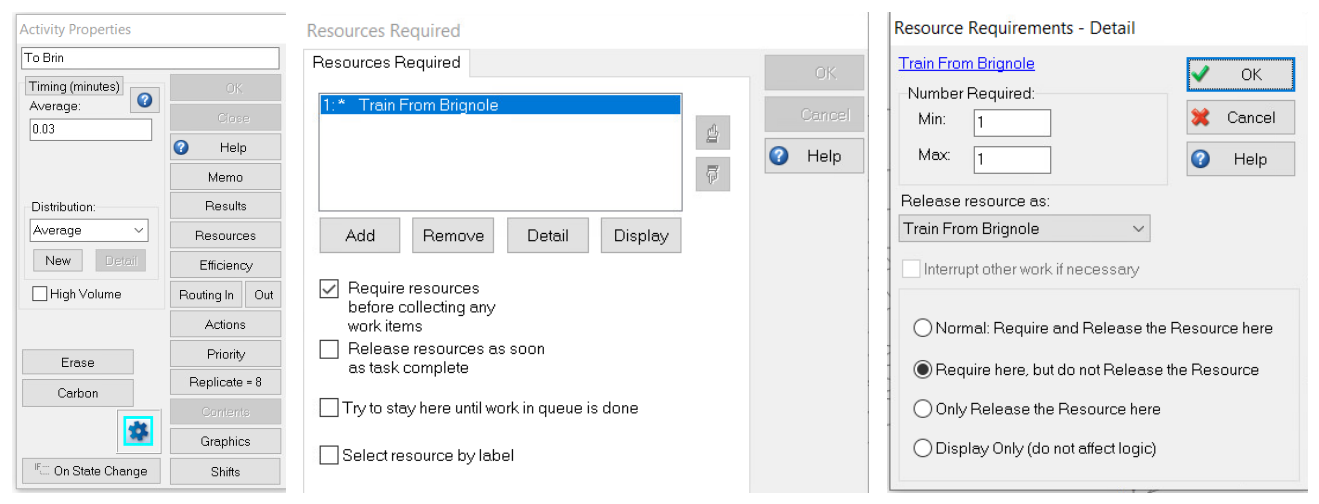Select Train From Brignole row in resource list
Image resolution: width=1319 pixels, height=504 pixels.
click(x=500, y=105)
